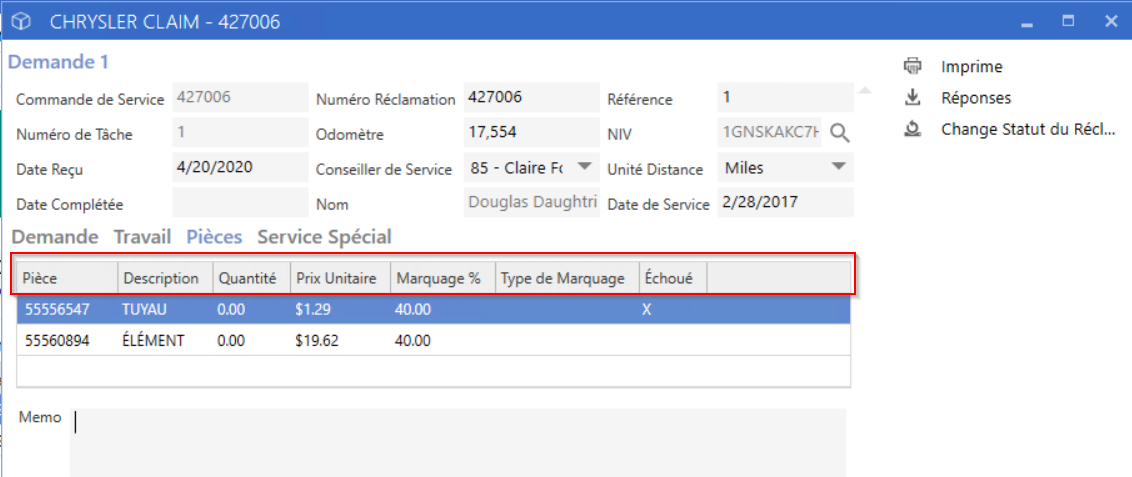The image size is (1132, 477).
Task: Open Imprime print action
Action: tap(972, 66)
